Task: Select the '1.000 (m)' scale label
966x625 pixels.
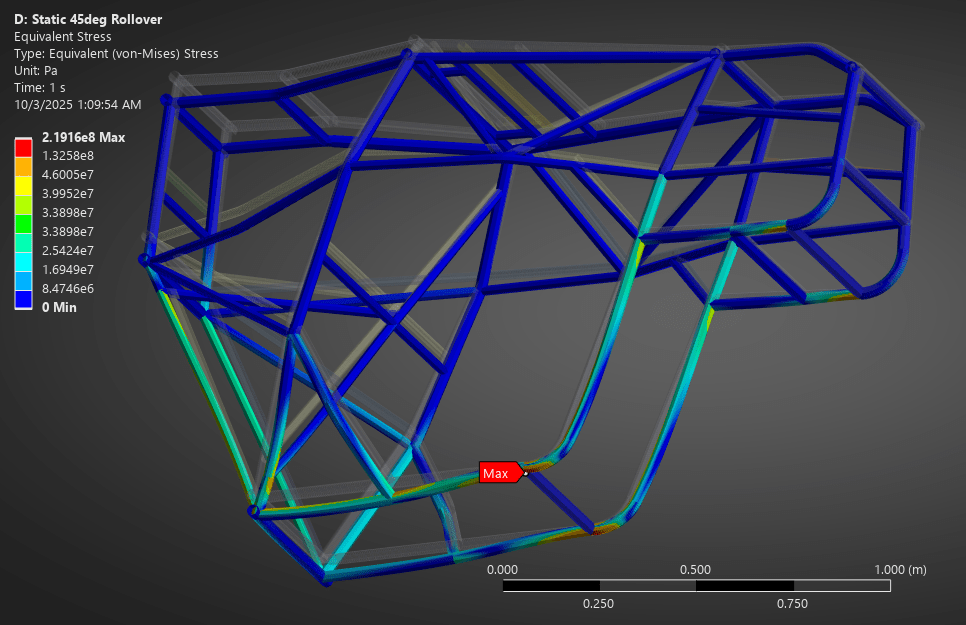Action: [x=899, y=569]
